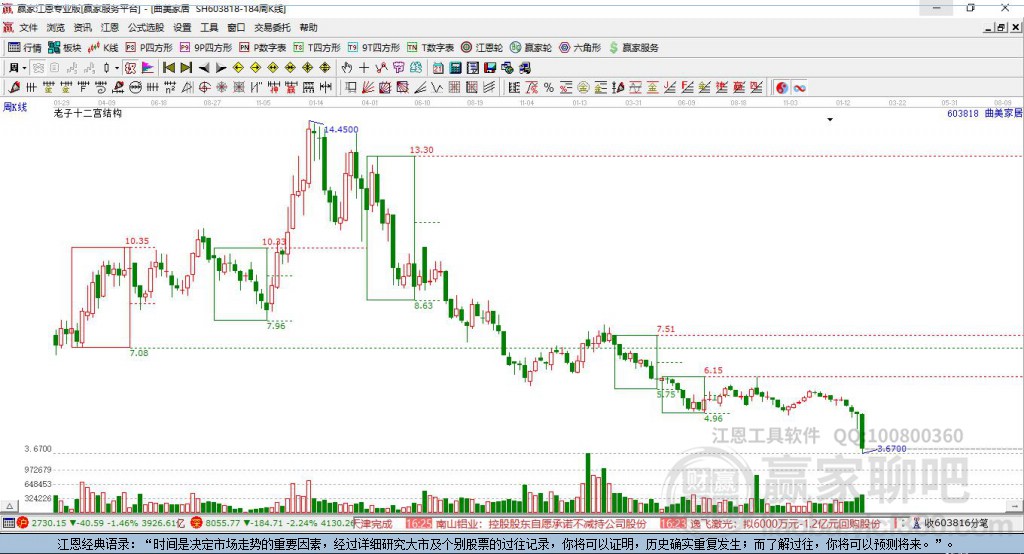Click the red circular target icon
The image size is (1024, 554).
pos(204,88)
